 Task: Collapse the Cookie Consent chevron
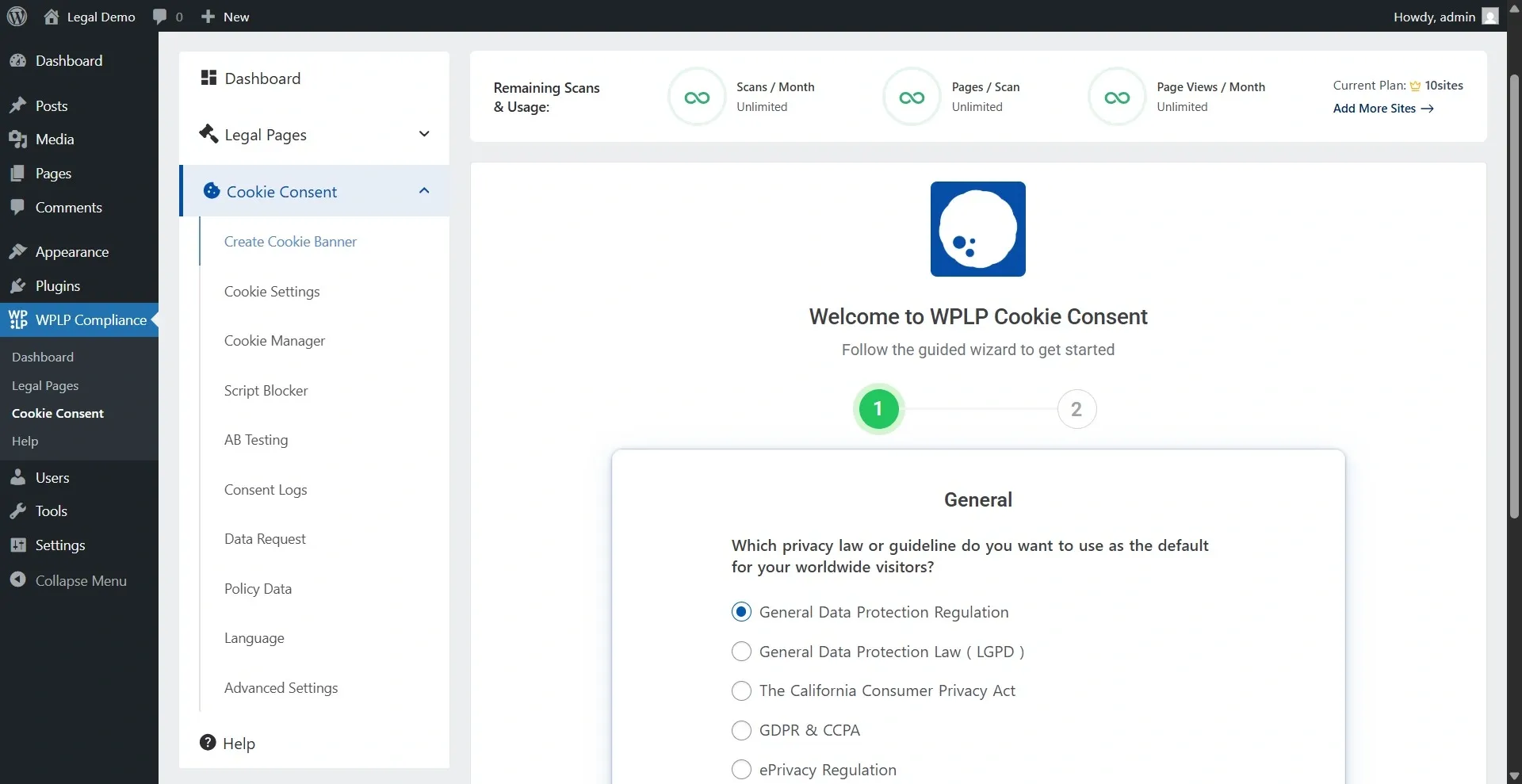pos(424,191)
